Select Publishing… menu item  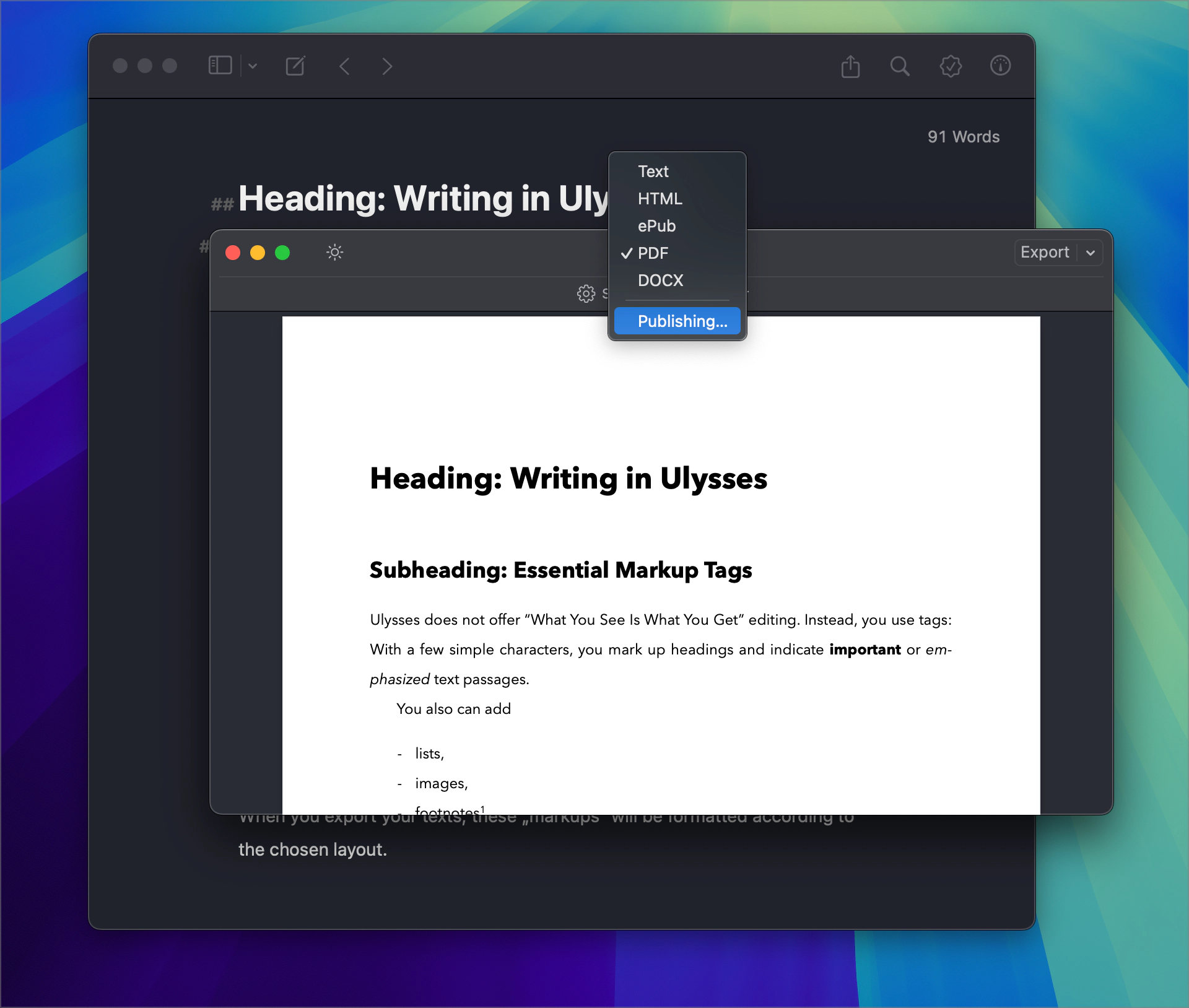[x=682, y=321]
